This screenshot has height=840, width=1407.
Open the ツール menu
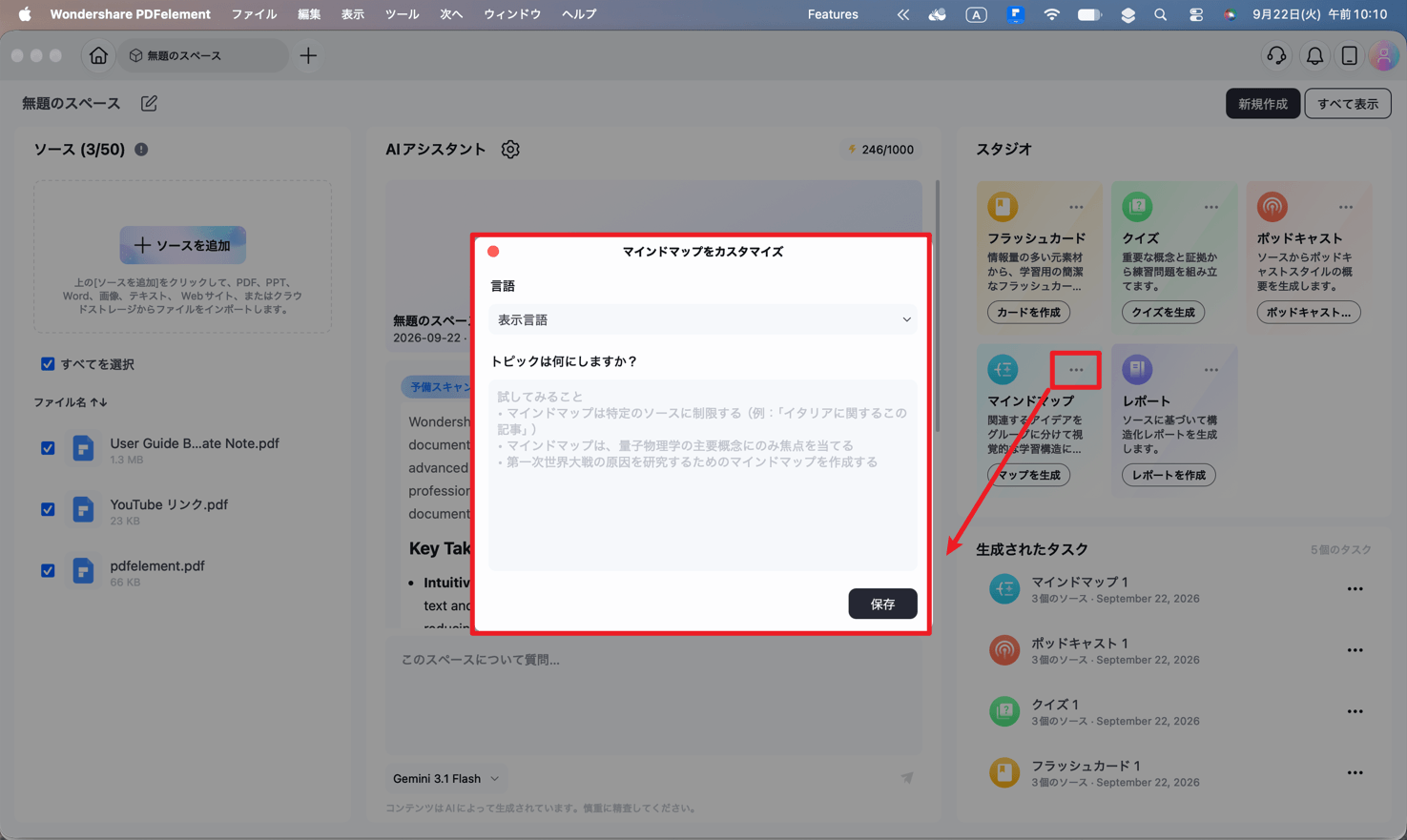[x=402, y=14]
